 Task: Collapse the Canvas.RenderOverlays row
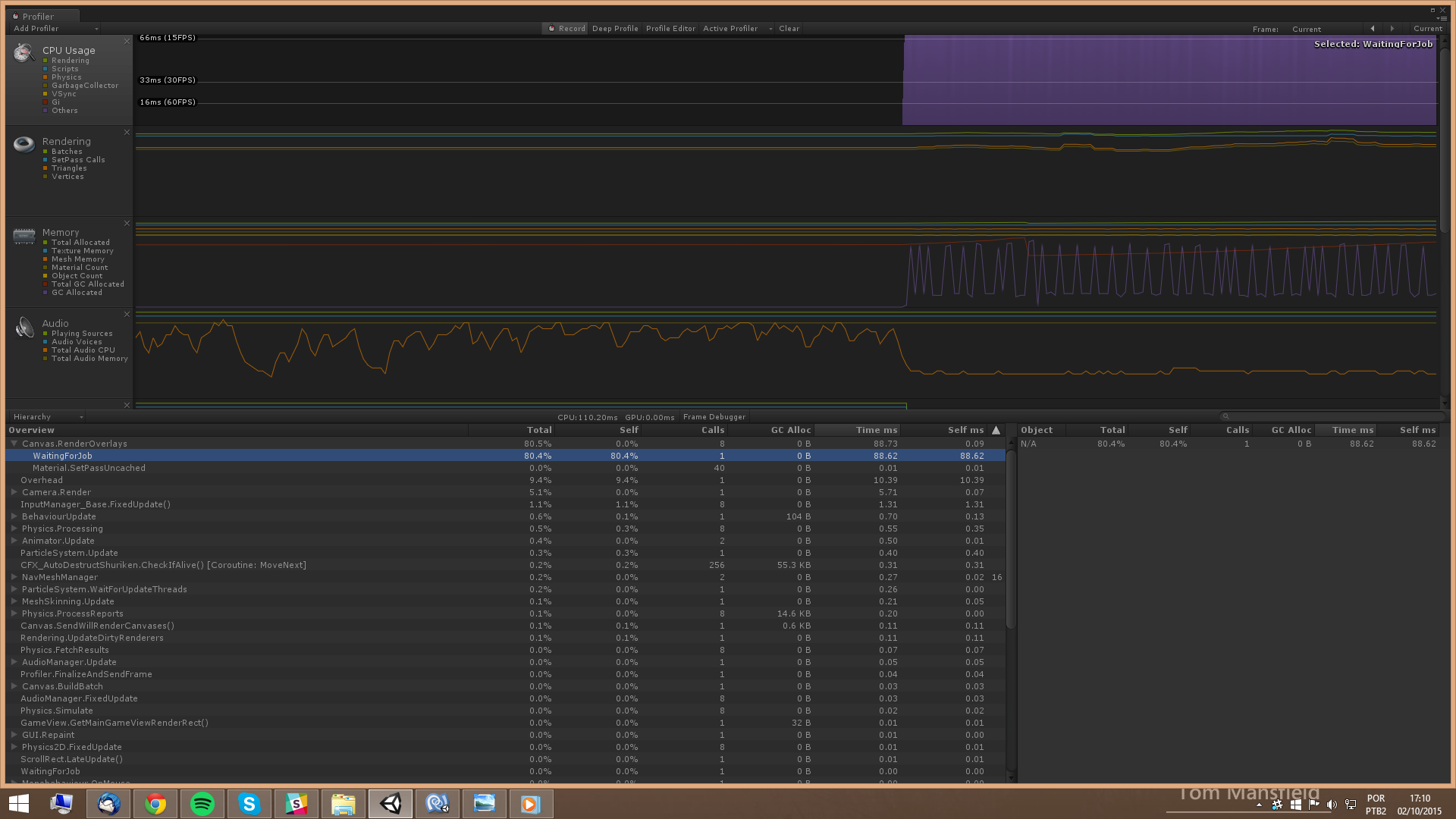tap(14, 444)
